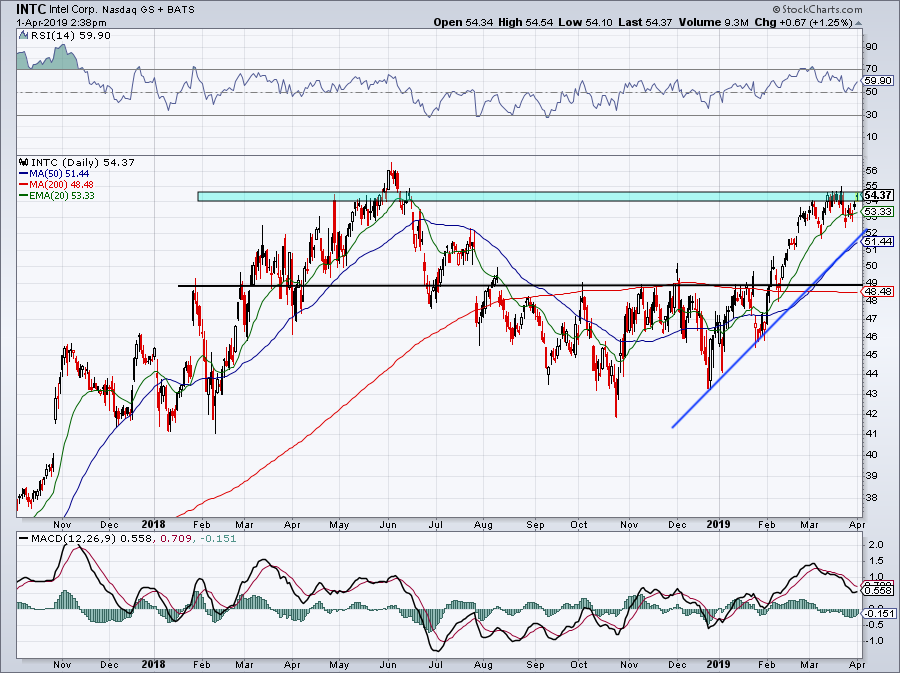
Task: Click the 56 label on price axis
Action: pos(871,170)
